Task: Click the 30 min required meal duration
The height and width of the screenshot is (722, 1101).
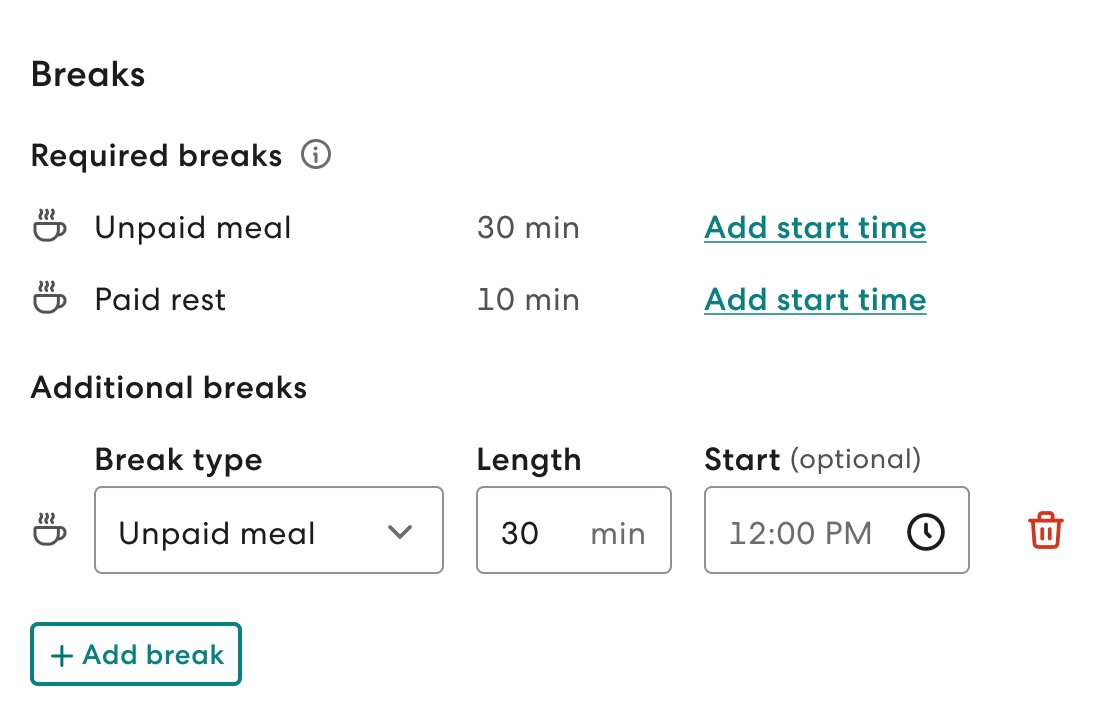Action: (528, 228)
